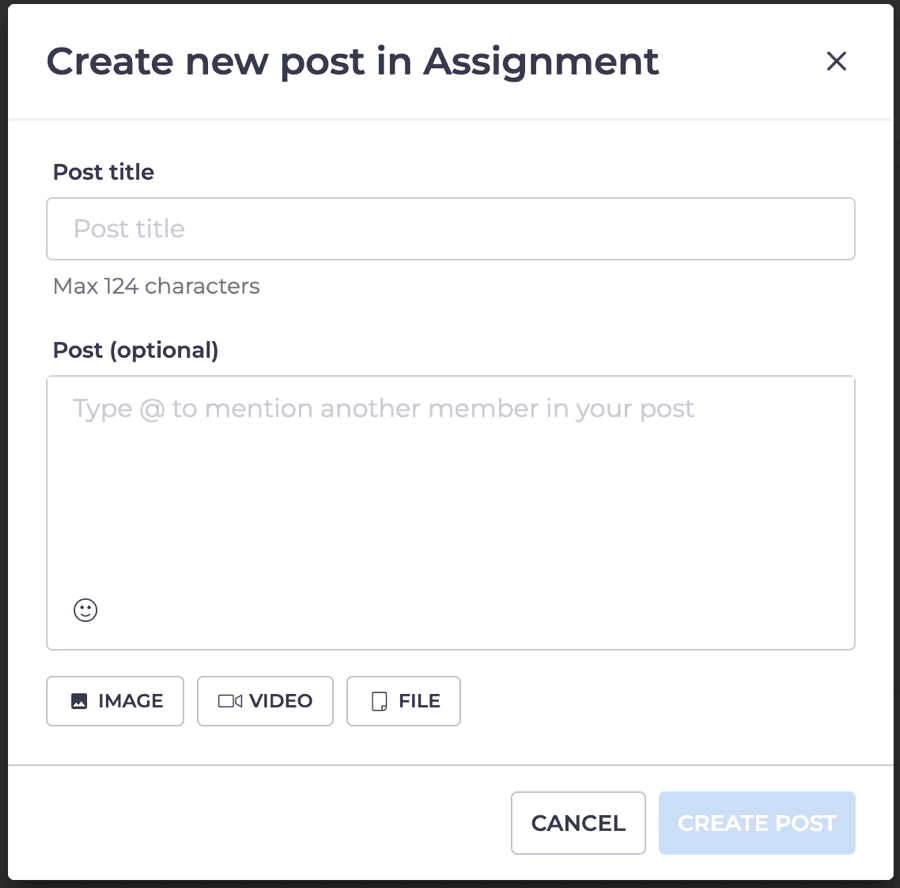Screen dimensions: 900x888
Task: Click the 'Post title' field label
Action: (103, 172)
